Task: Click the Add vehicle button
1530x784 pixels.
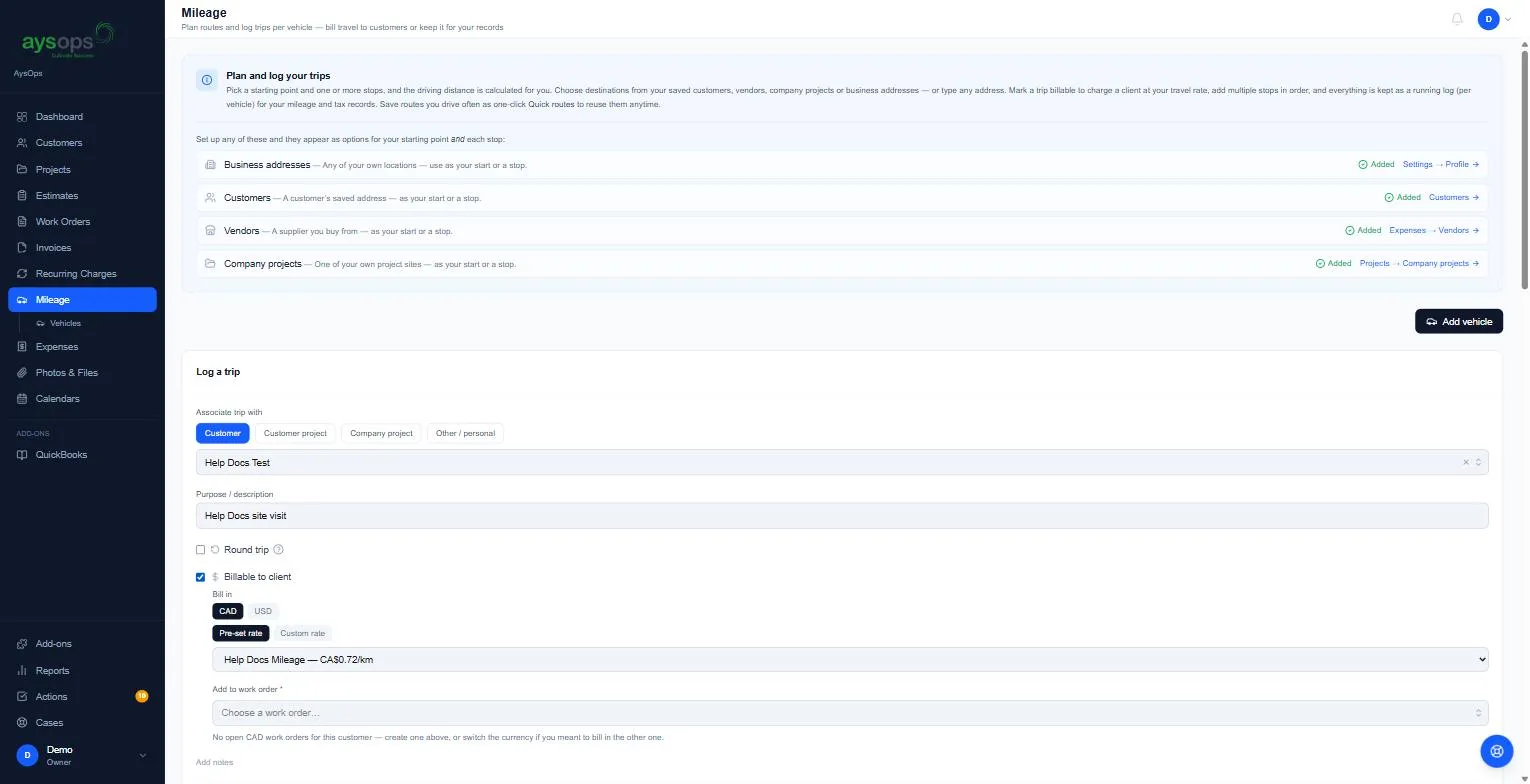Action: point(1459,321)
